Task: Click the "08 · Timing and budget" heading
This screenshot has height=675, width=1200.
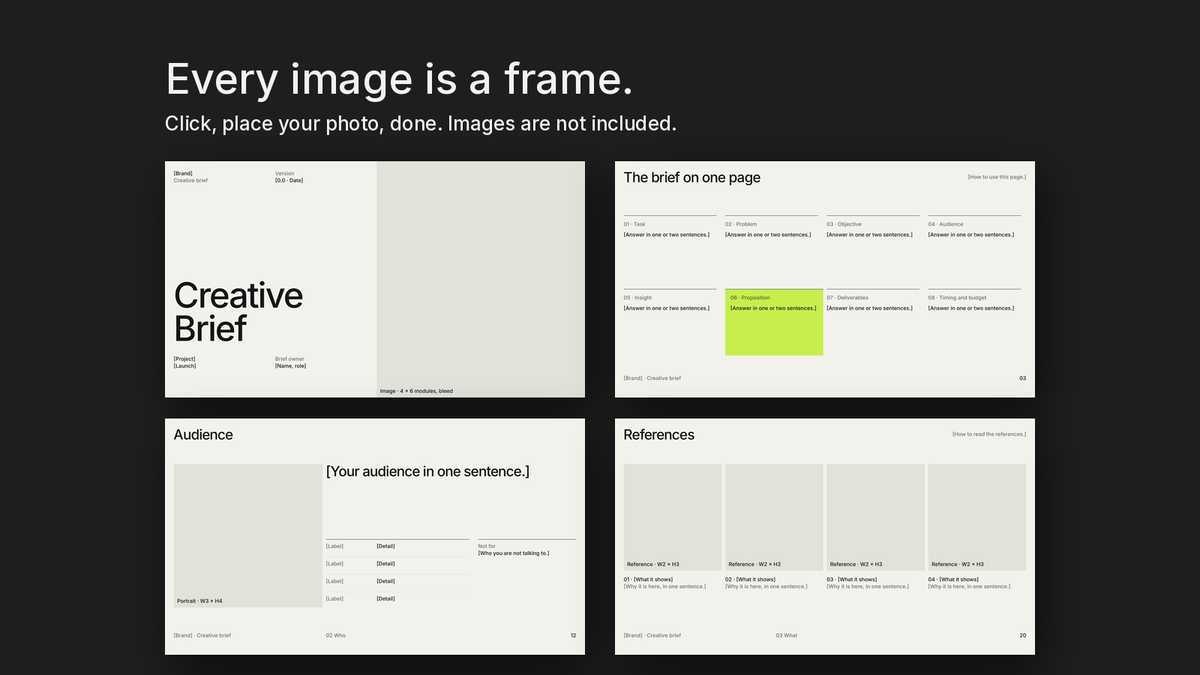Action: pyautogui.click(x=957, y=298)
